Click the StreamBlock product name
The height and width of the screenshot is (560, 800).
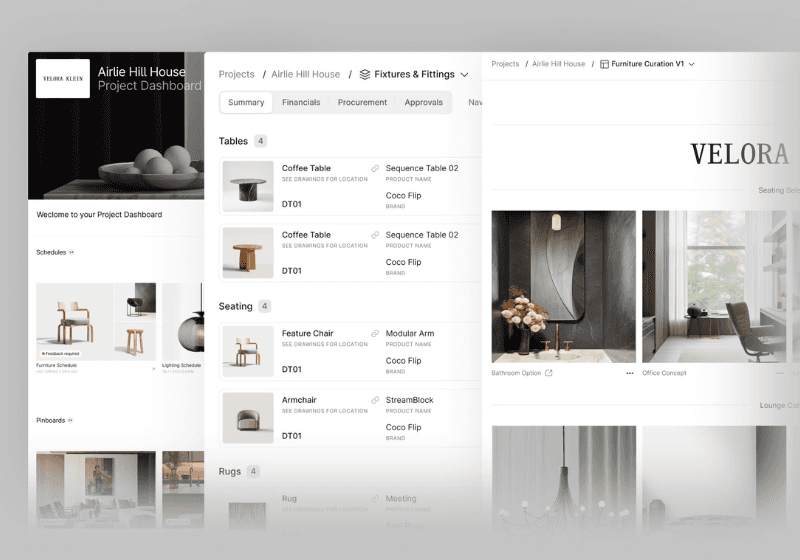coord(410,400)
